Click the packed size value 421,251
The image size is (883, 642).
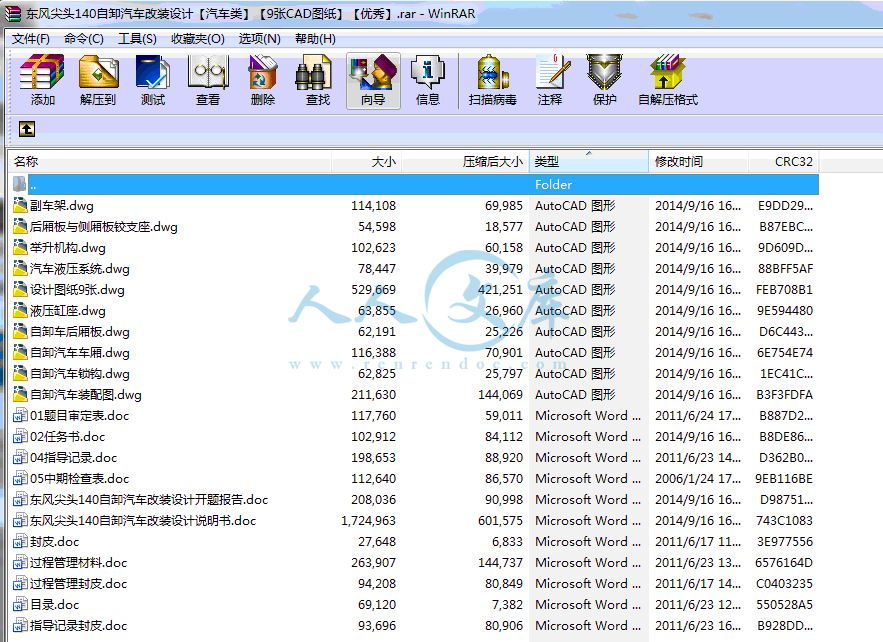click(501, 289)
